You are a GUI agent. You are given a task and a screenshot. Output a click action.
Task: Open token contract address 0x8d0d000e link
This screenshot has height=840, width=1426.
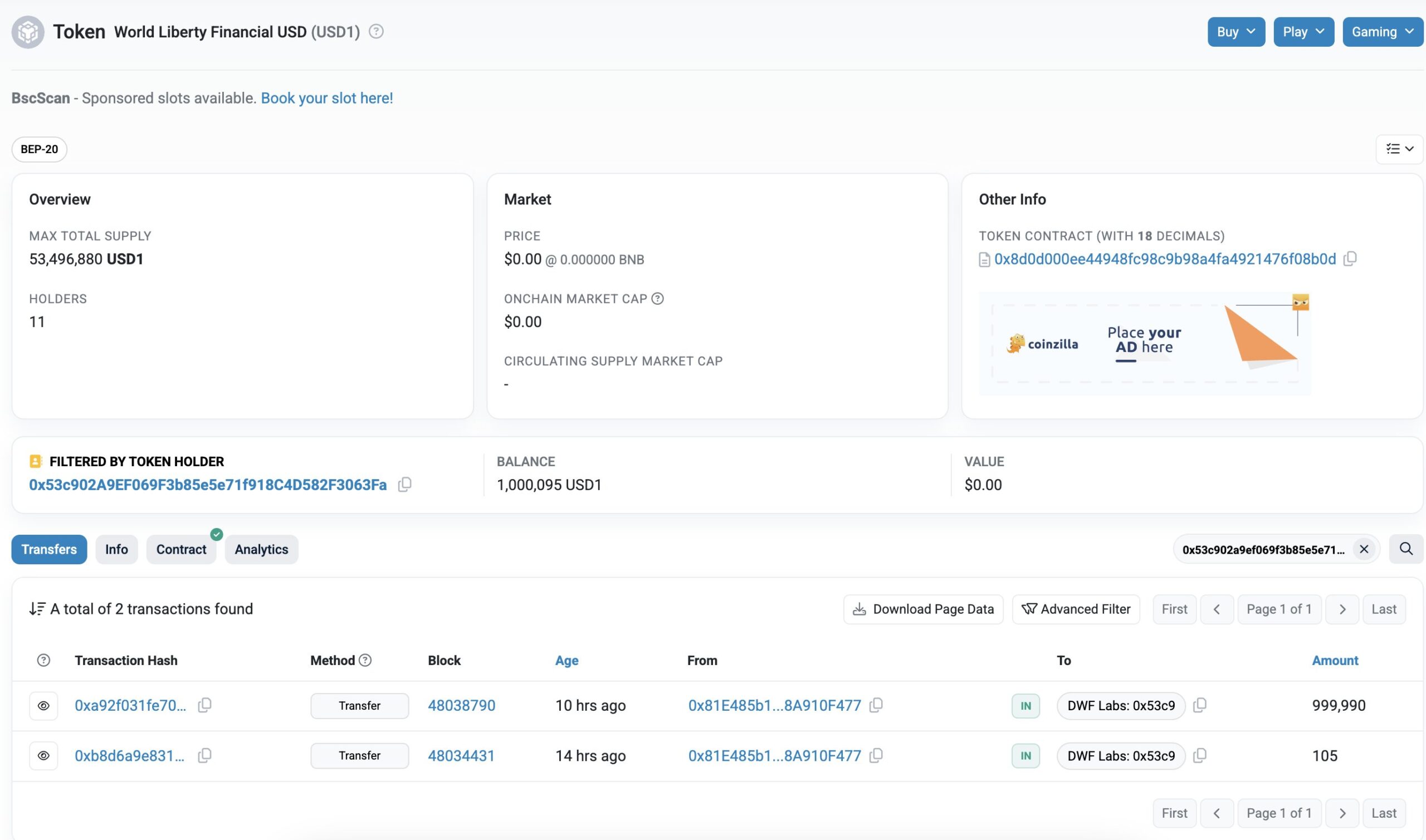tap(1165, 258)
